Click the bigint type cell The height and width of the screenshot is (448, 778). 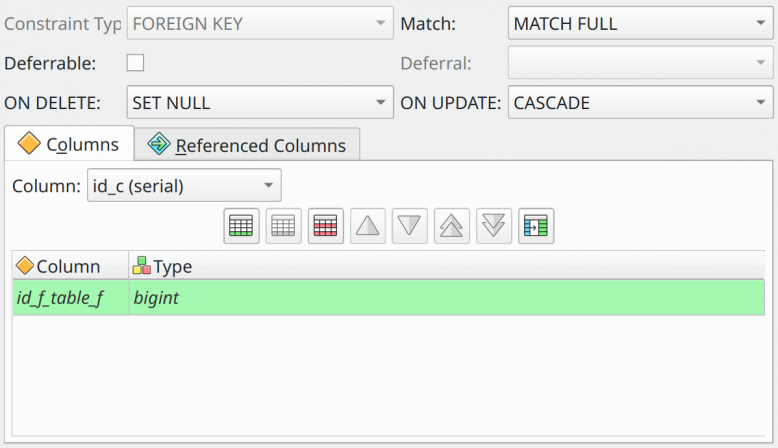coord(447,298)
